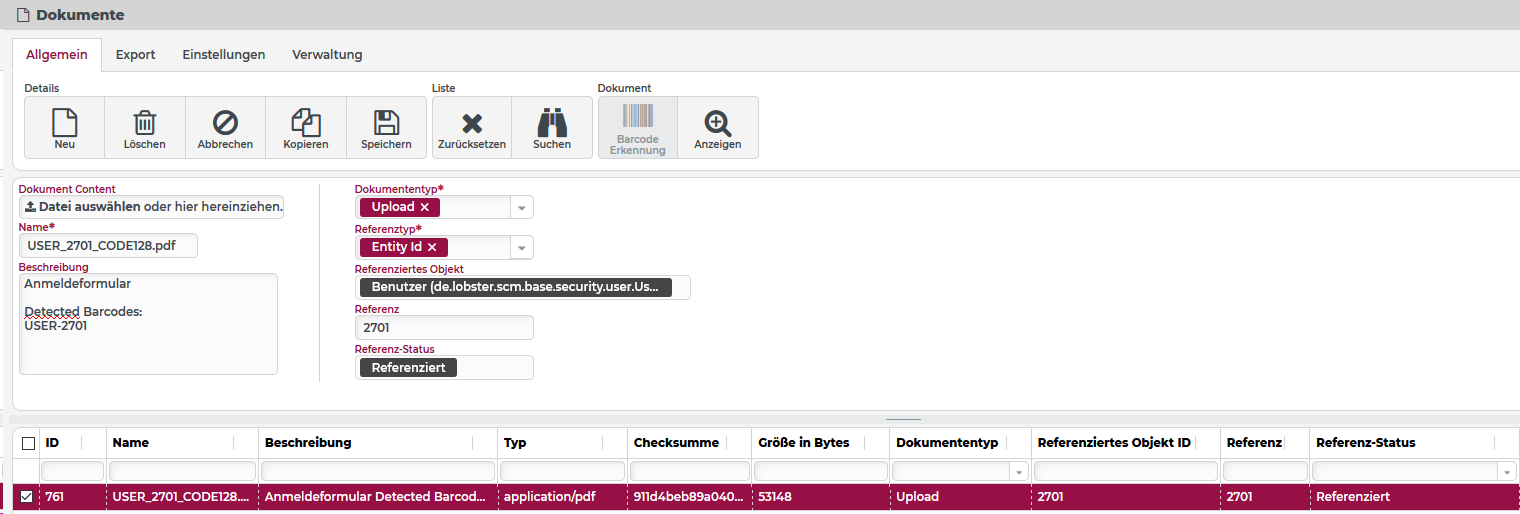Click the panel splitter handle above table
Image resolution: width=1520 pixels, height=514 pixels.
[903, 420]
